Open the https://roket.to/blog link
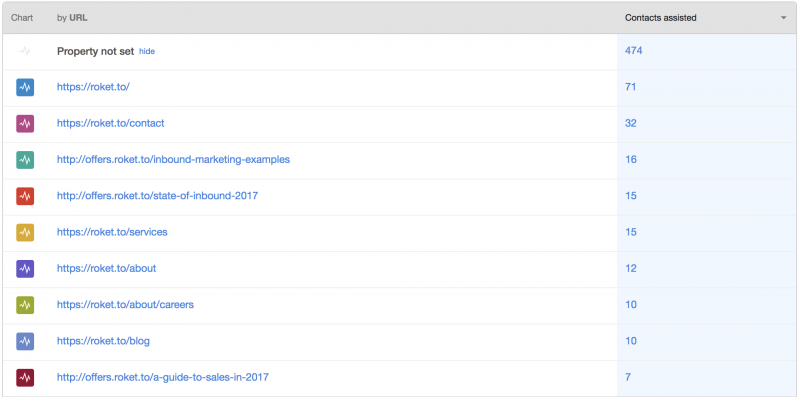This screenshot has width=800, height=397. pyautogui.click(x=104, y=341)
